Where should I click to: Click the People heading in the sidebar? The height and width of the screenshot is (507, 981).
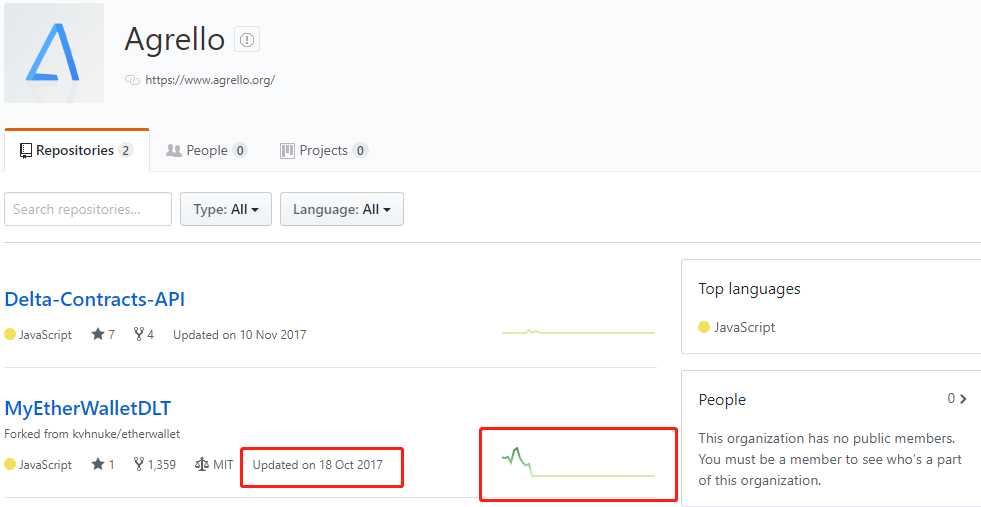point(722,399)
